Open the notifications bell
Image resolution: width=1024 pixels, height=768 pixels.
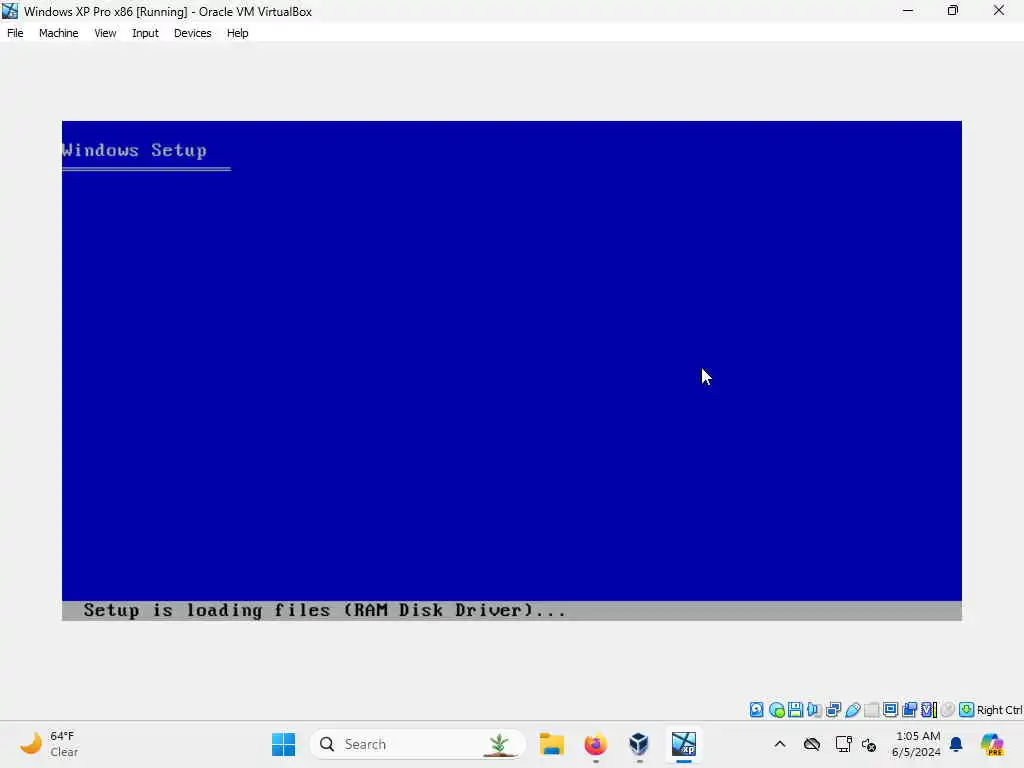click(956, 744)
